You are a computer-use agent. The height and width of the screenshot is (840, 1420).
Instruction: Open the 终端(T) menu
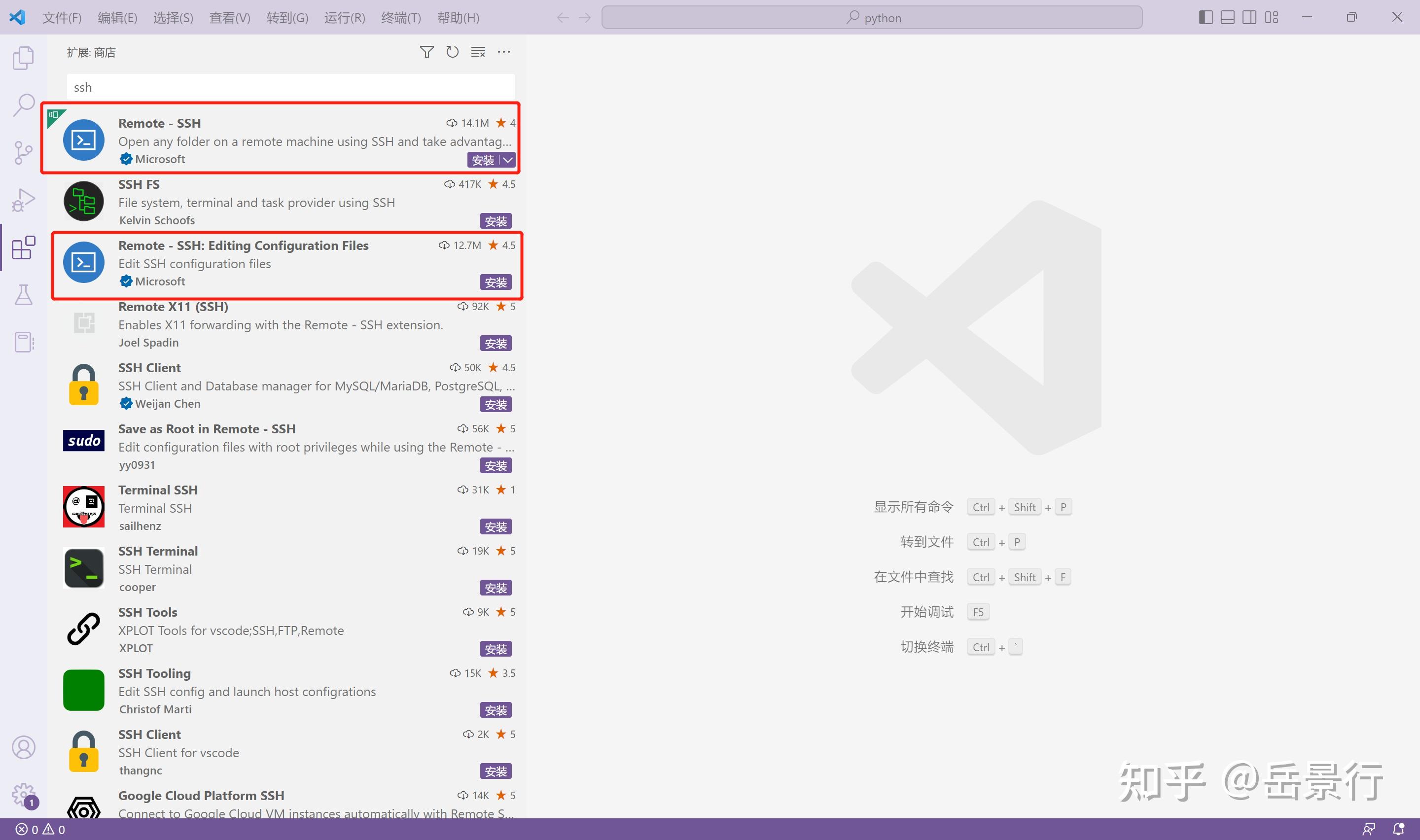pyautogui.click(x=401, y=18)
